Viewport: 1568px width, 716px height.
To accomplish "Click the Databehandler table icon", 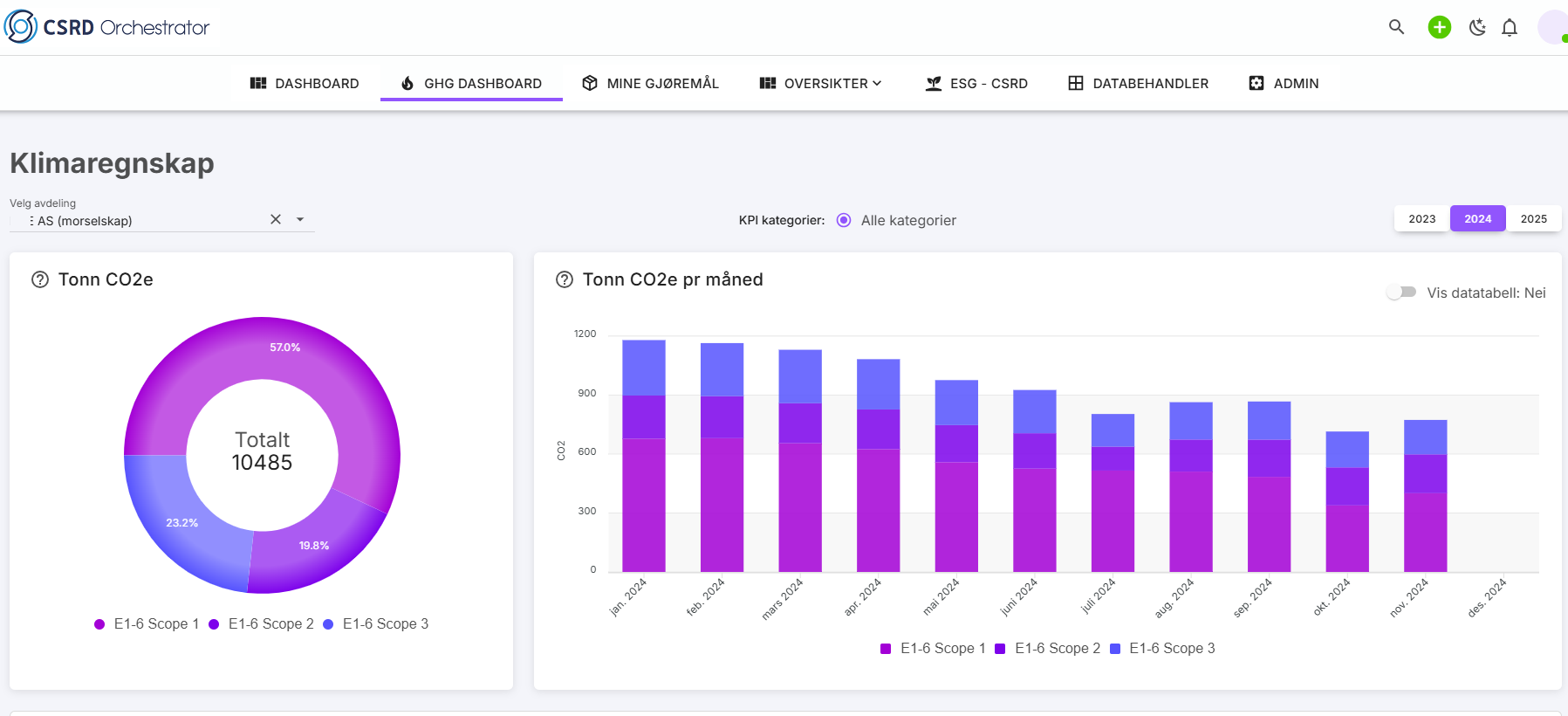I will 1076,83.
